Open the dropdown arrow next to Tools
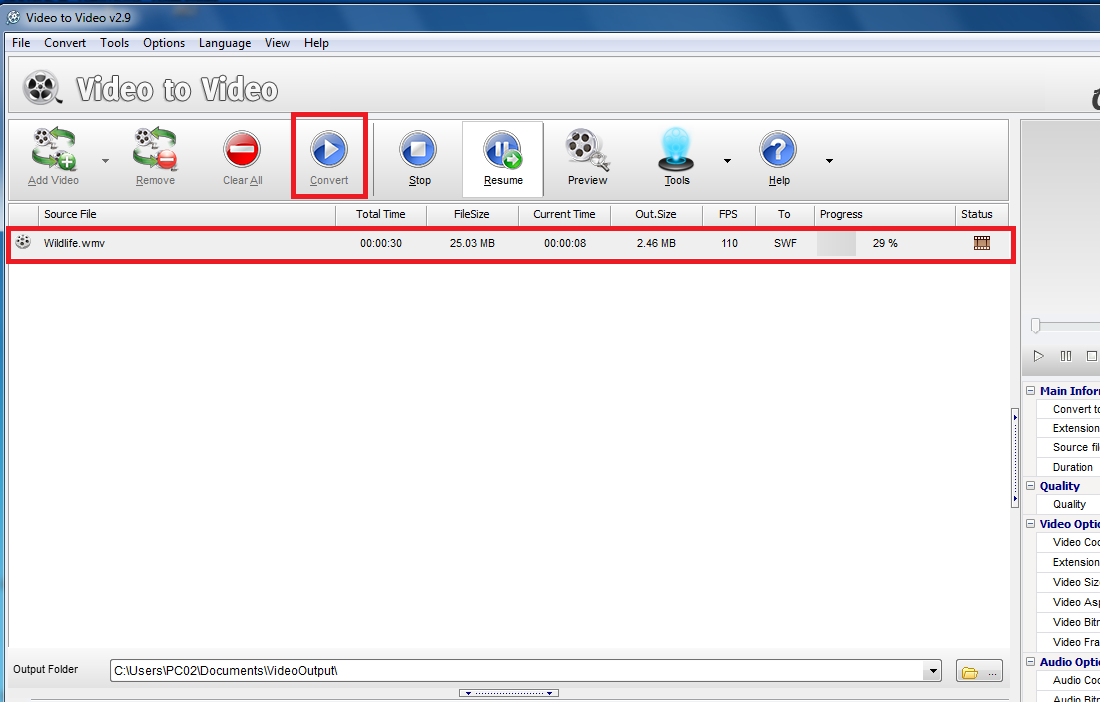 tap(727, 161)
